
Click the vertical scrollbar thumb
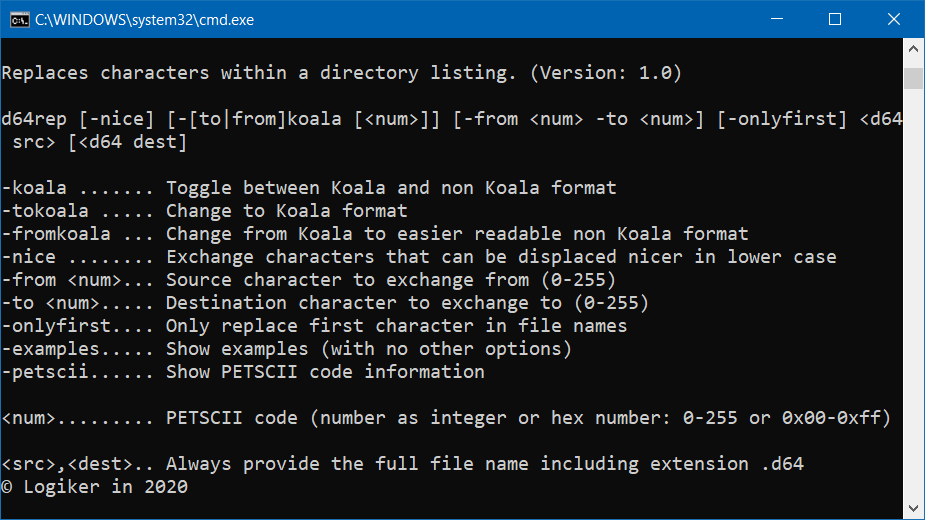913,79
